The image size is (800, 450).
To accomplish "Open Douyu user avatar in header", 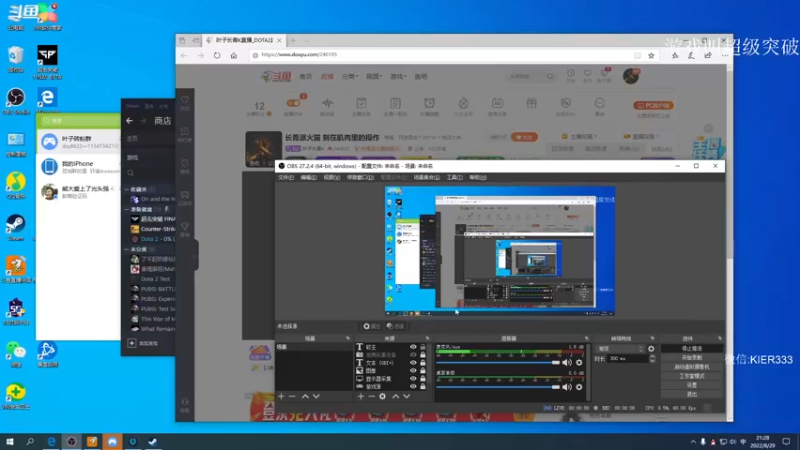I will pos(631,76).
